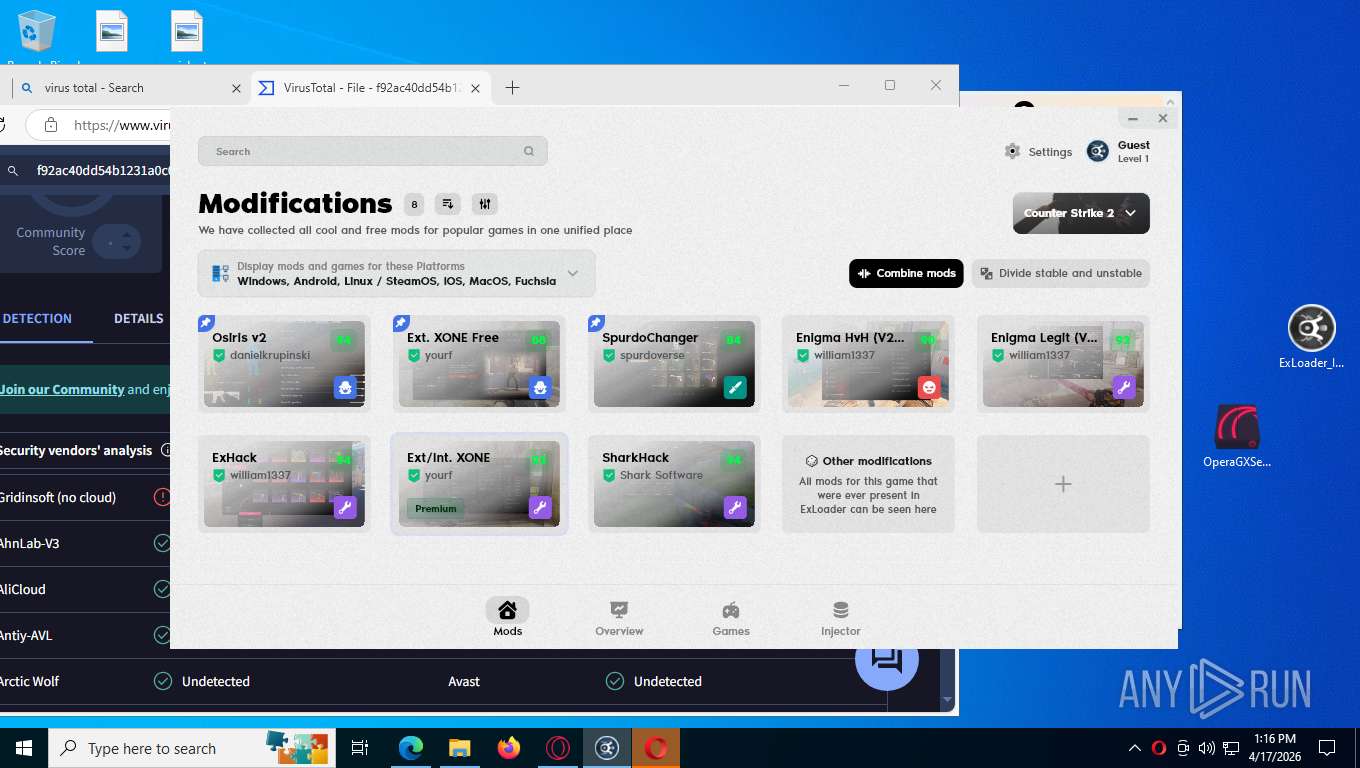Open the Osiris v2 mod card
The height and width of the screenshot is (768, 1360).
coord(284,364)
